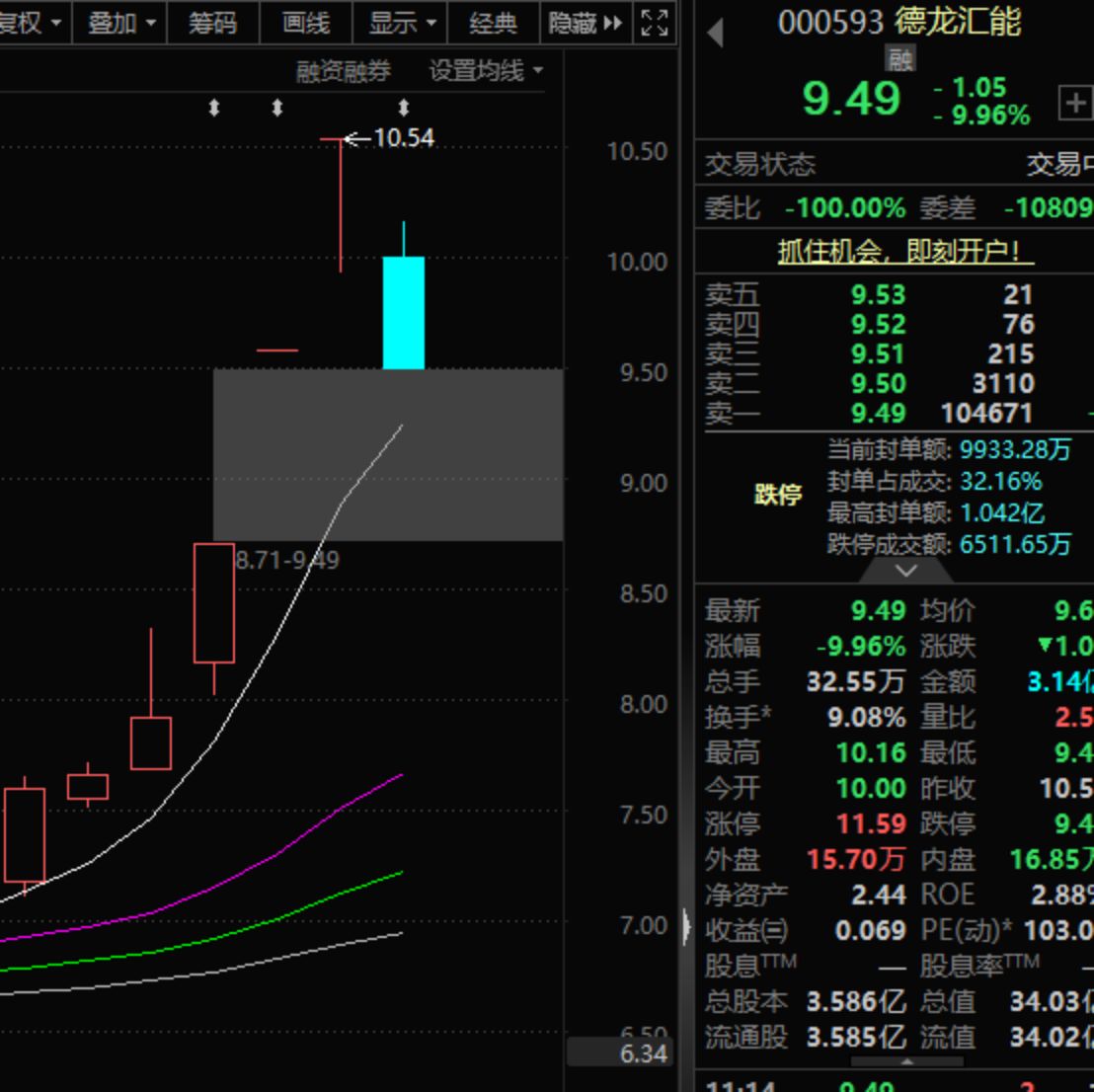The height and width of the screenshot is (1092, 1094).
Task: Click the 6.34 price axis marker
Action: 619,1053
